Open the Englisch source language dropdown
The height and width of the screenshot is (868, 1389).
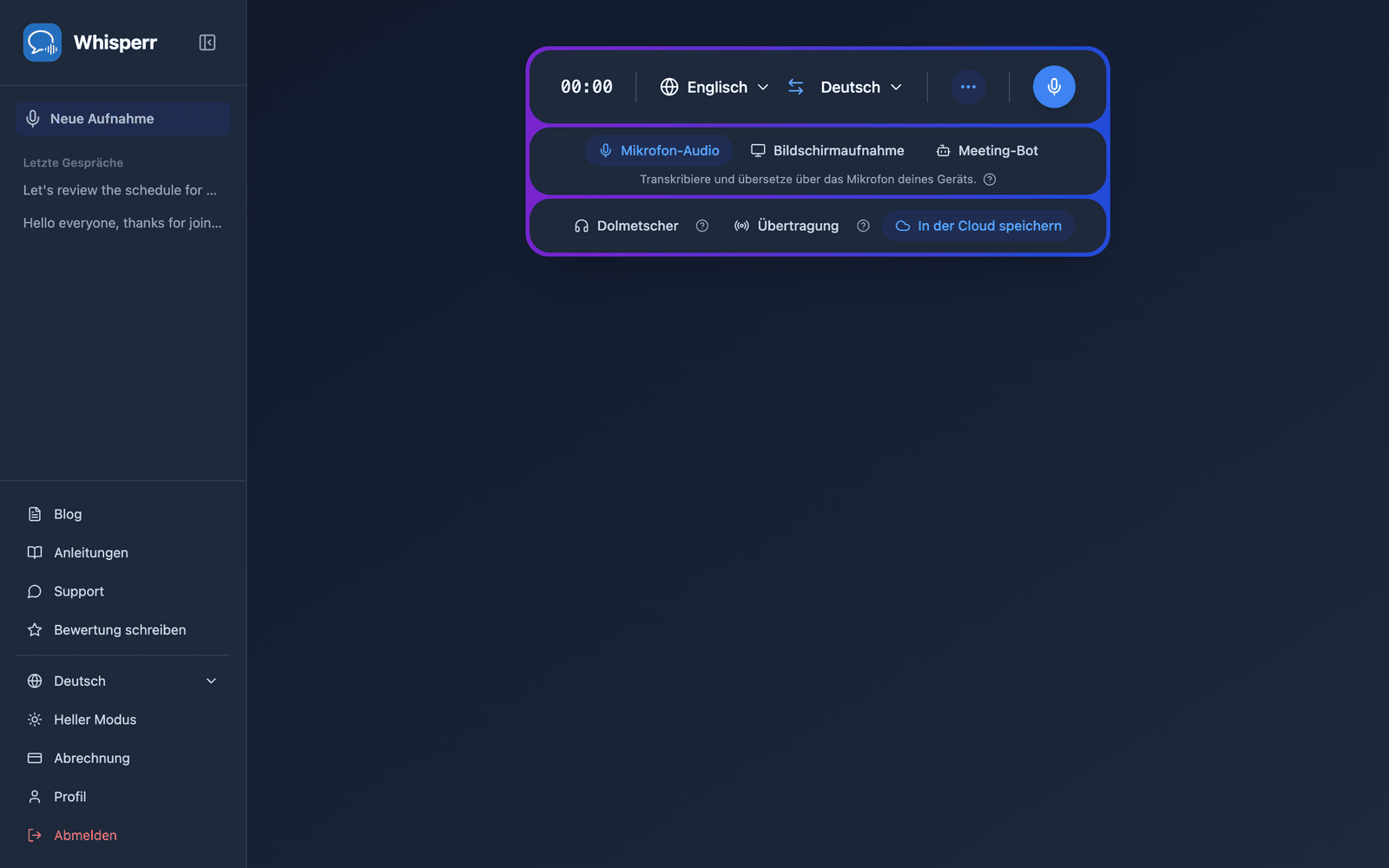tap(714, 87)
